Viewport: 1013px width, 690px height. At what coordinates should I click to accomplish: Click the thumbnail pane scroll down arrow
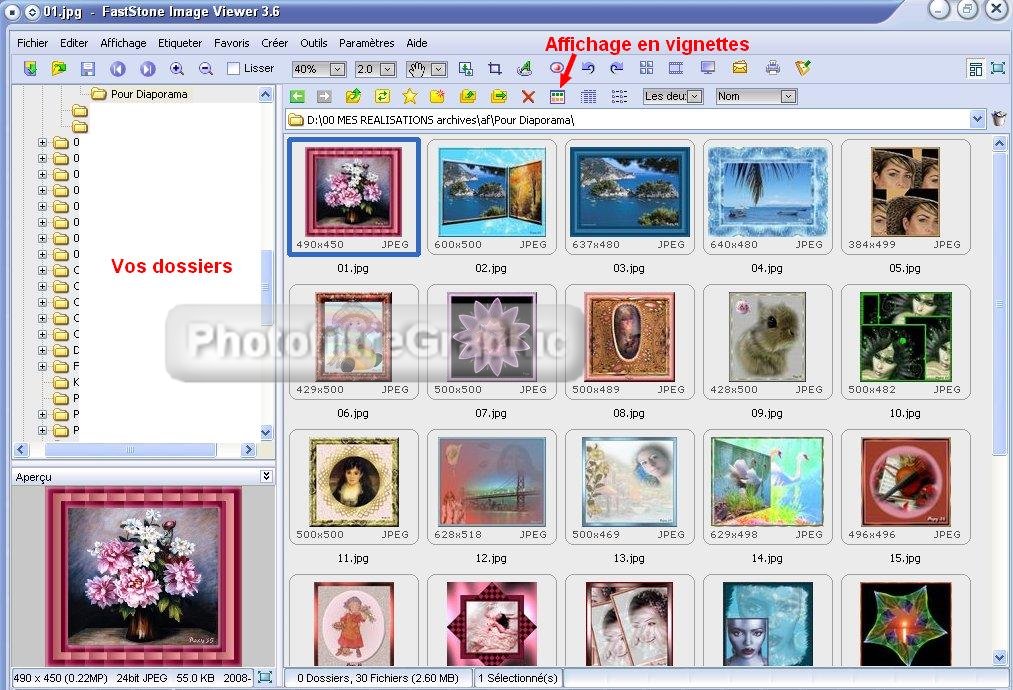[x=1000, y=657]
